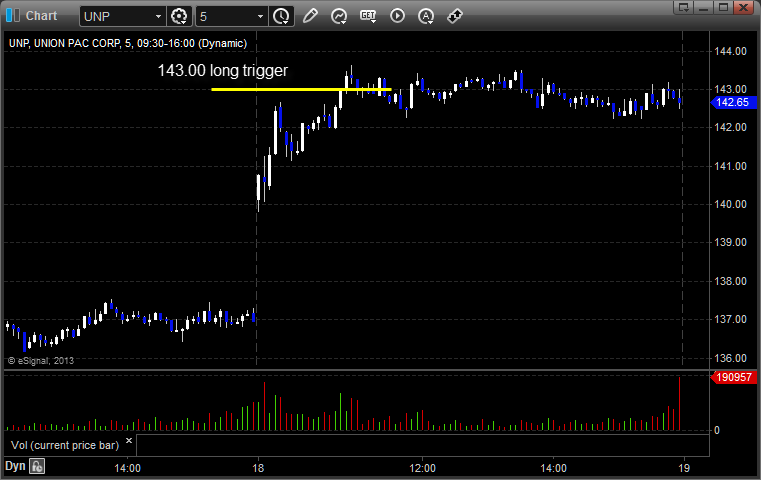
Task: Click the Chart title text in toolbar
Action: click(x=41, y=16)
